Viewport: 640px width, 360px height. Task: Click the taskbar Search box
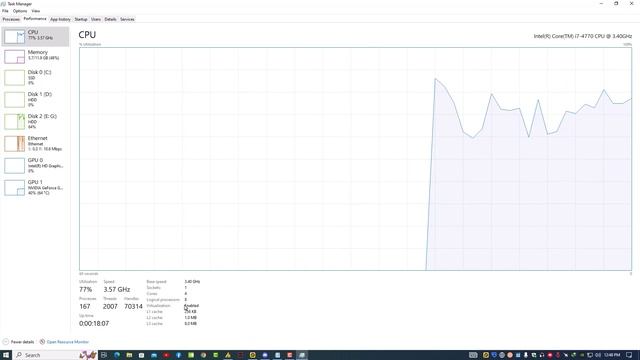[55, 355]
